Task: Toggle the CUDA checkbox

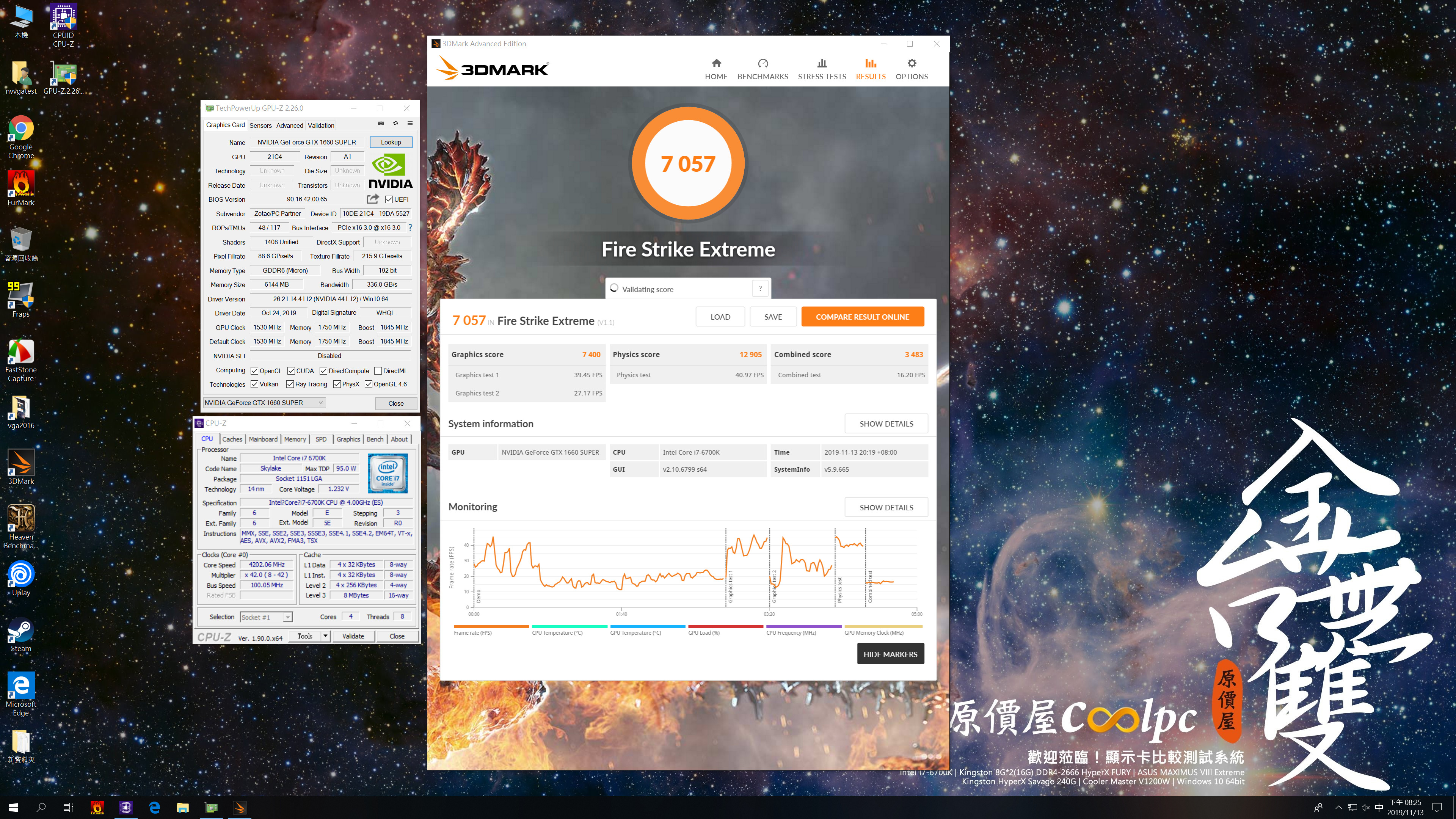Action: (x=291, y=371)
